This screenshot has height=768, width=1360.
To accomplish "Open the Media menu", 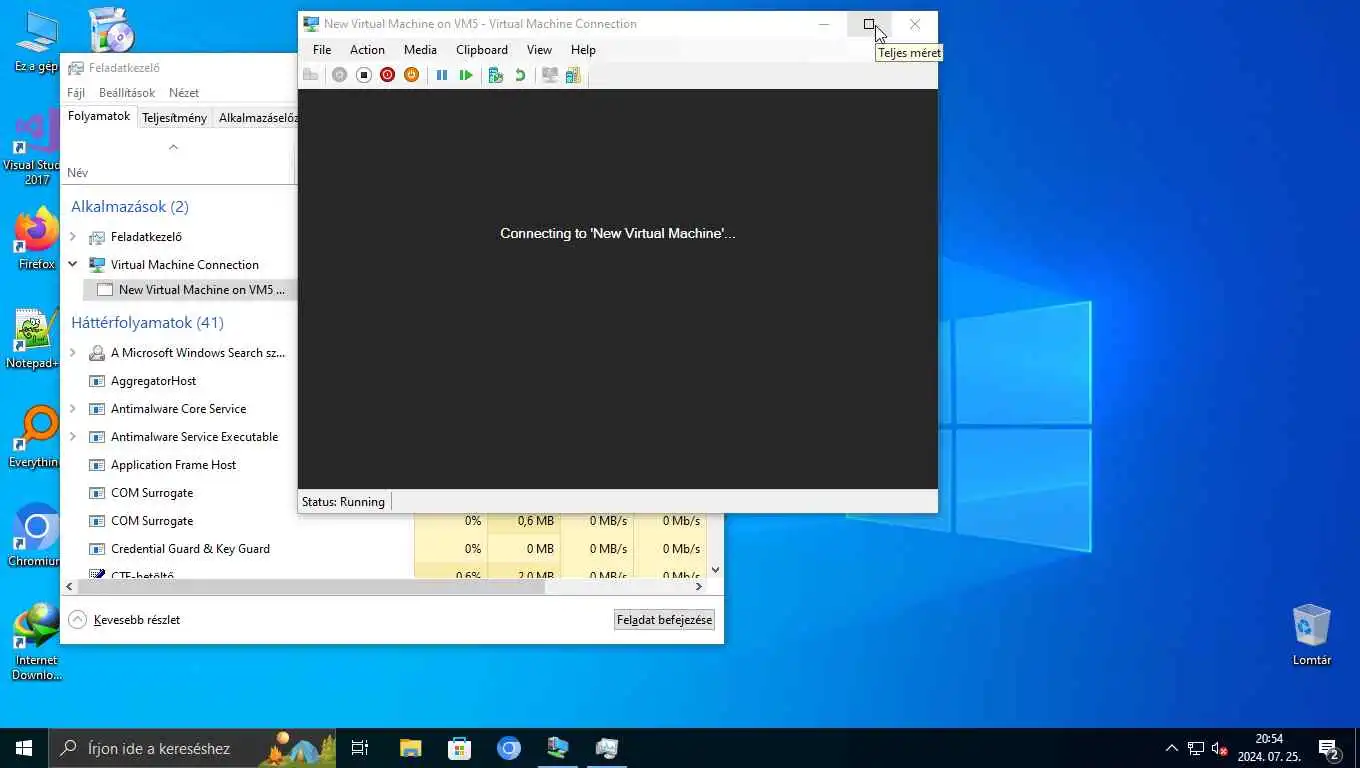I will pos(420,50).
